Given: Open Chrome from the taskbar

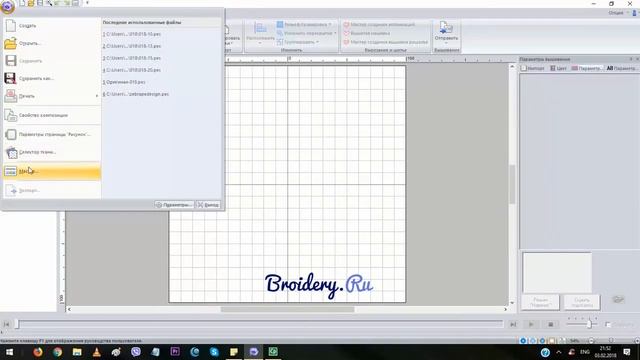Looking at the screenshot, I should point(57,352).
